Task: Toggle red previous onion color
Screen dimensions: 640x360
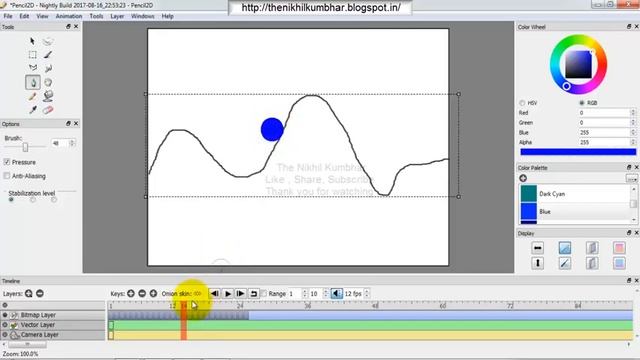Action: 619,248
